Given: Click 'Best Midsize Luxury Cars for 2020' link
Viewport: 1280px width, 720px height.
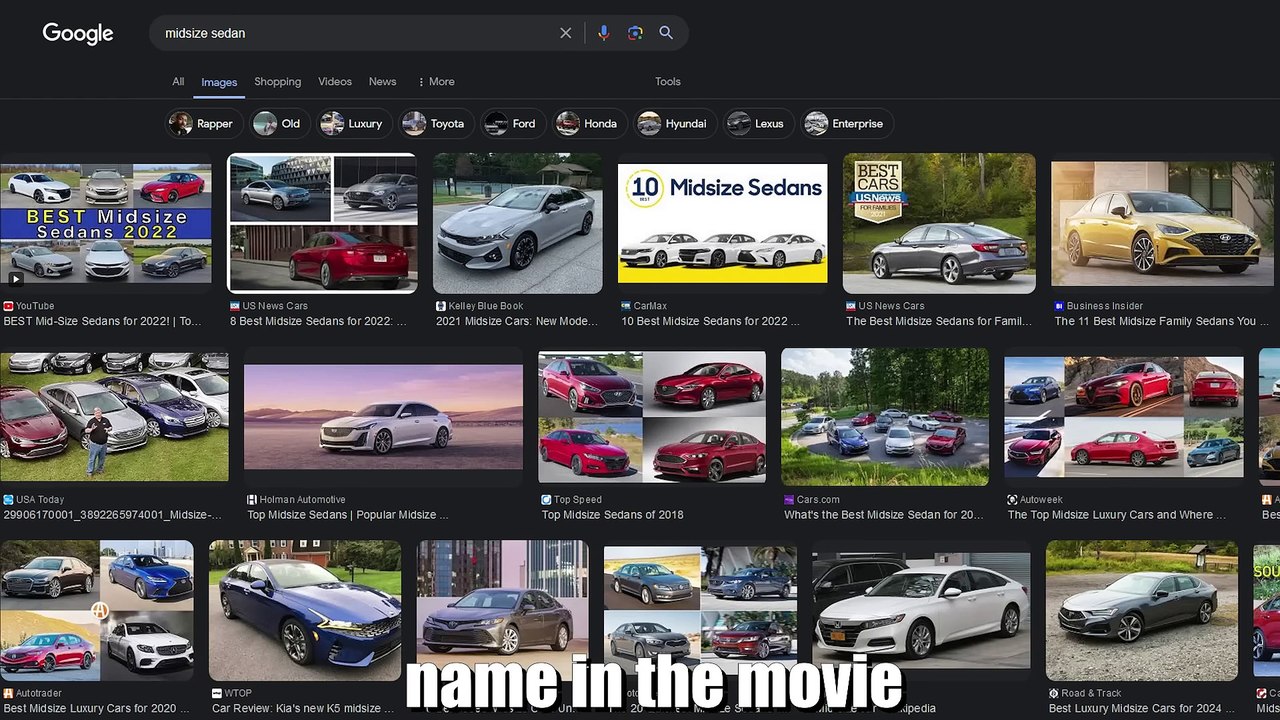Looking at the screenshot, I should 94,709.
